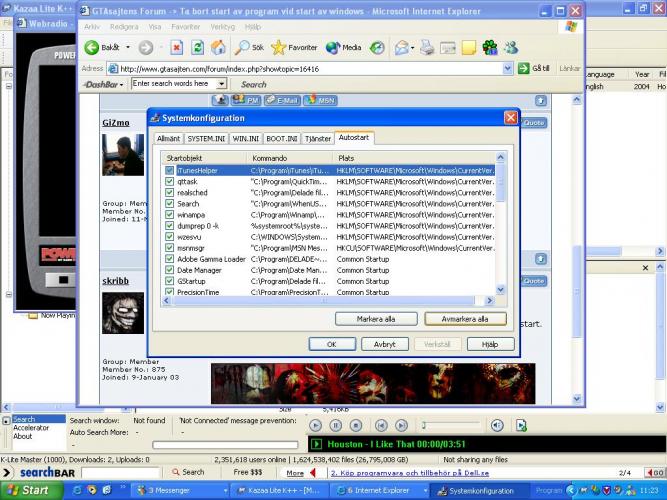Disable the qttask startup entry
This screenshot has height=500, width=667.
(170, 182)
